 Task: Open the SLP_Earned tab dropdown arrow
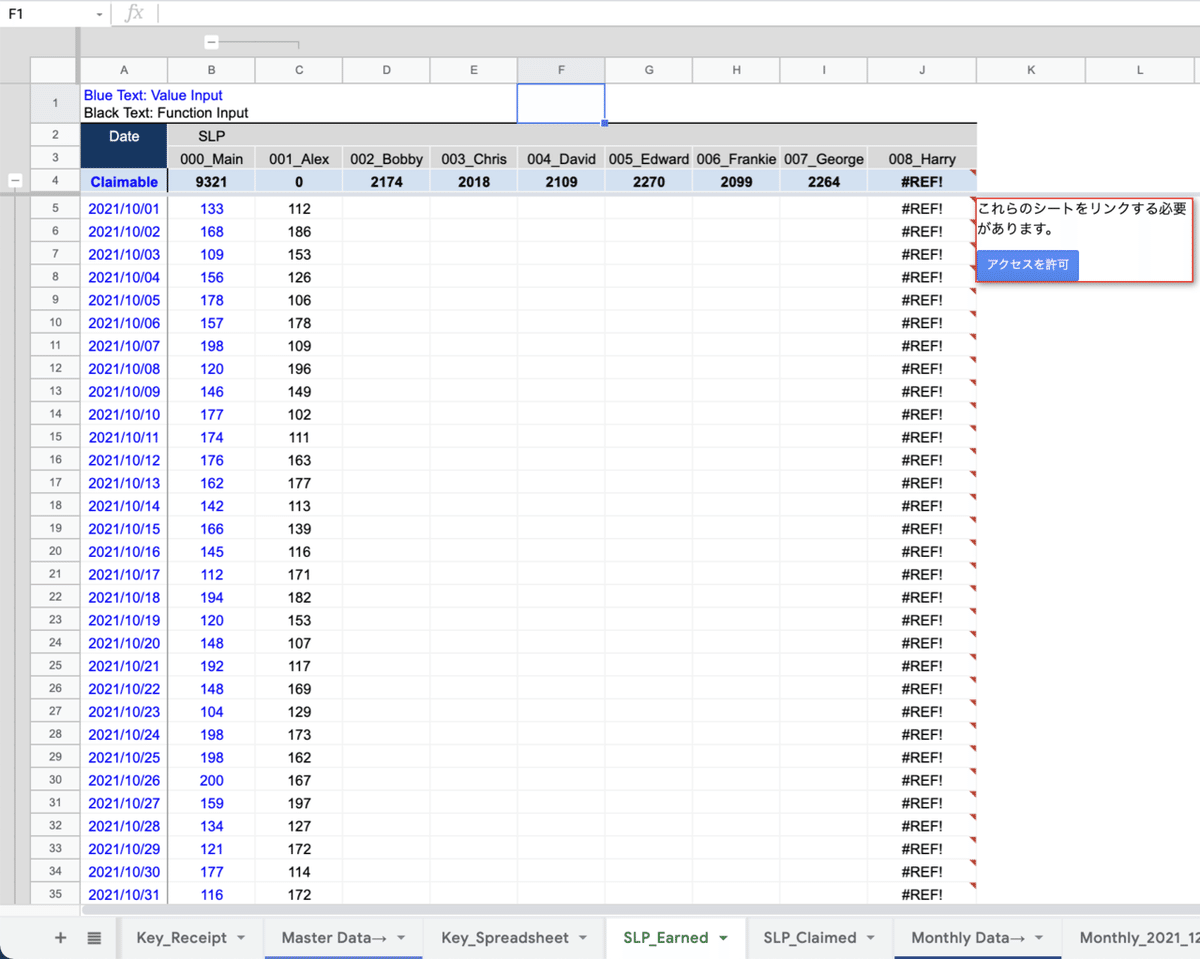pos(723,938)
